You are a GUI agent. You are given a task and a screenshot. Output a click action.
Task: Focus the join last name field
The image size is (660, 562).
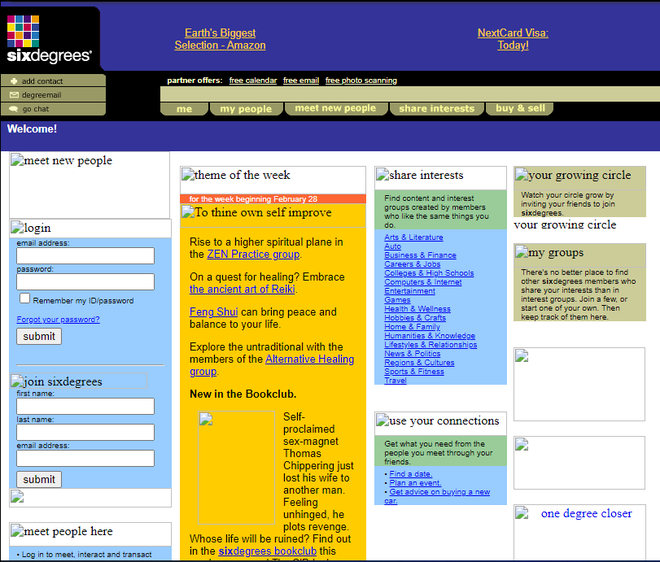[85, 432]
